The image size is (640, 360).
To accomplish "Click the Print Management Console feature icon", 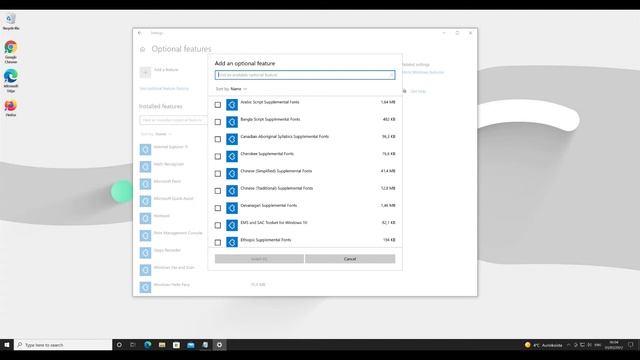I will click(145, 236).
